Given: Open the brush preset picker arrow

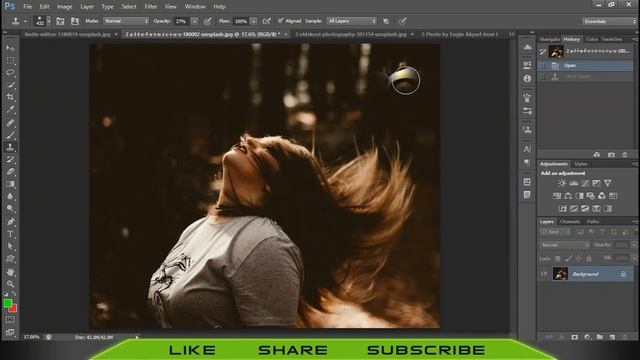Looking at the screenshot, I should coord(49,21).
